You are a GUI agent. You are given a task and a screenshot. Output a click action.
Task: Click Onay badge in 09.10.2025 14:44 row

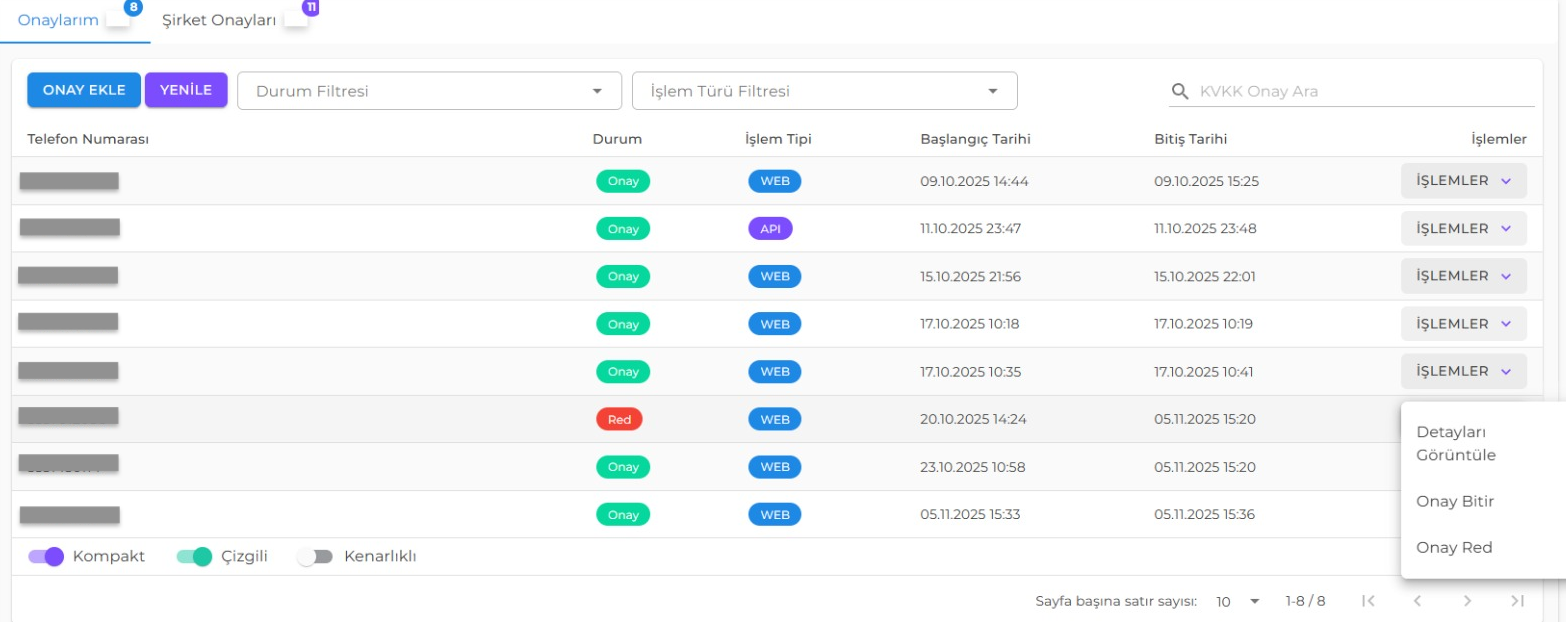pos(623,181)
